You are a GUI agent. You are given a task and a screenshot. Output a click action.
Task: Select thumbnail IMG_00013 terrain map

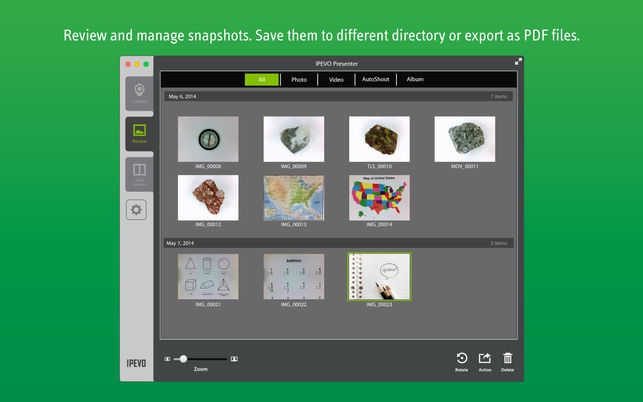coord(294,198)
